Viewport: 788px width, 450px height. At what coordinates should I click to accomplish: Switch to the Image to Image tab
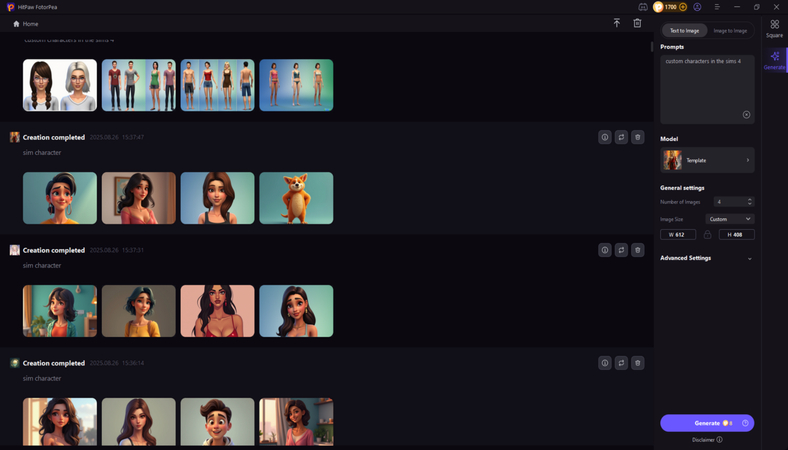(x=730, y=31)
